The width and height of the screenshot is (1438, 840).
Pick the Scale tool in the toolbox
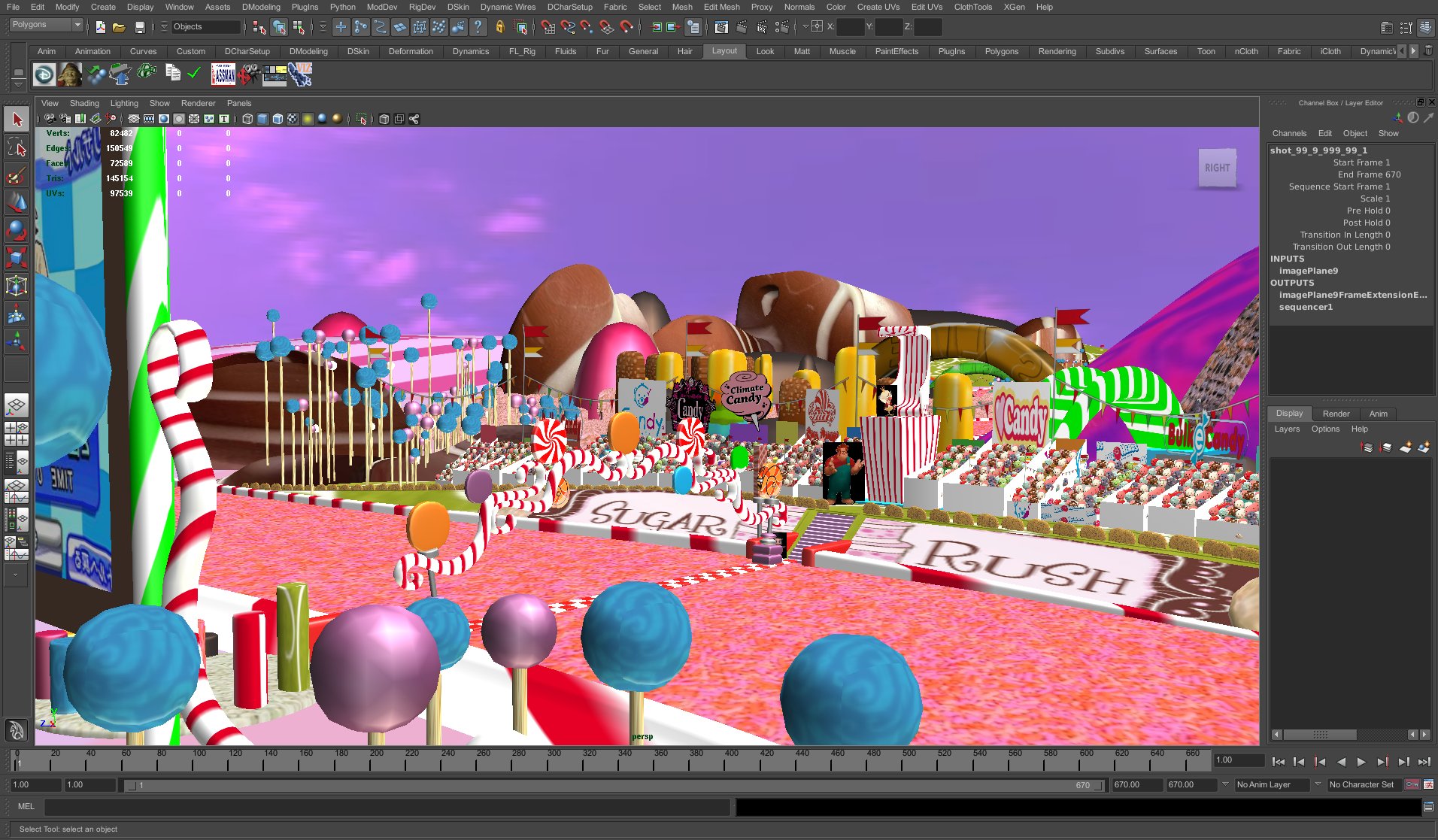(17, 258)
